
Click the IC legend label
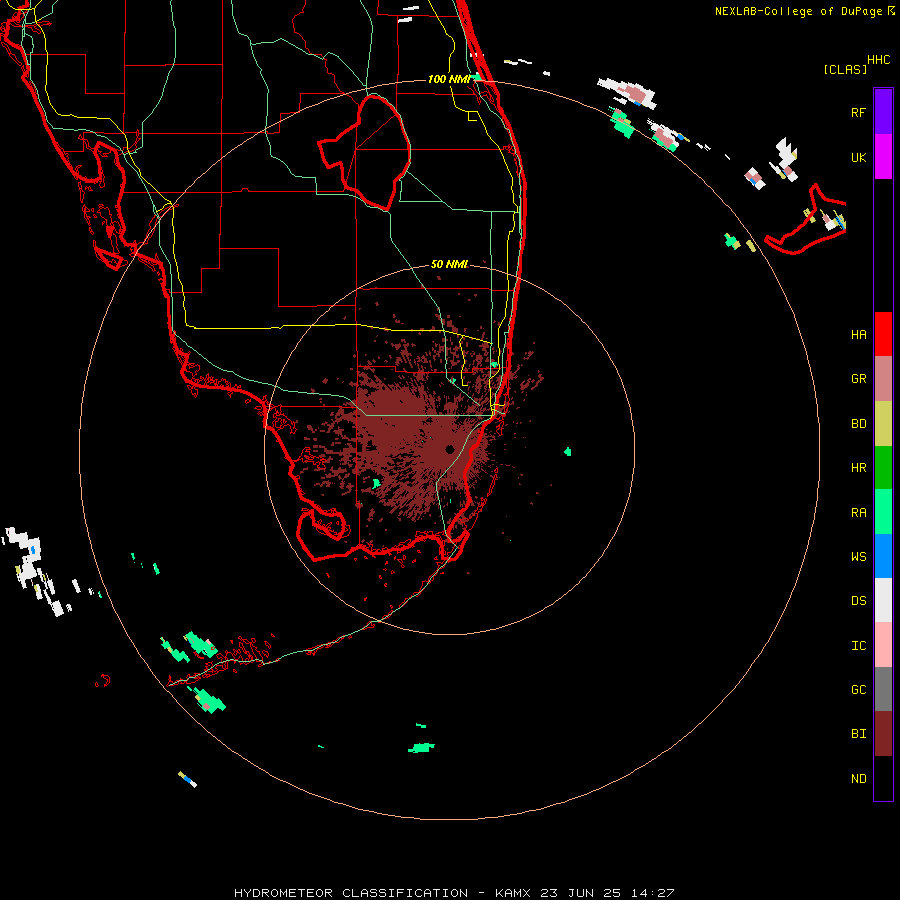[858, 646]
